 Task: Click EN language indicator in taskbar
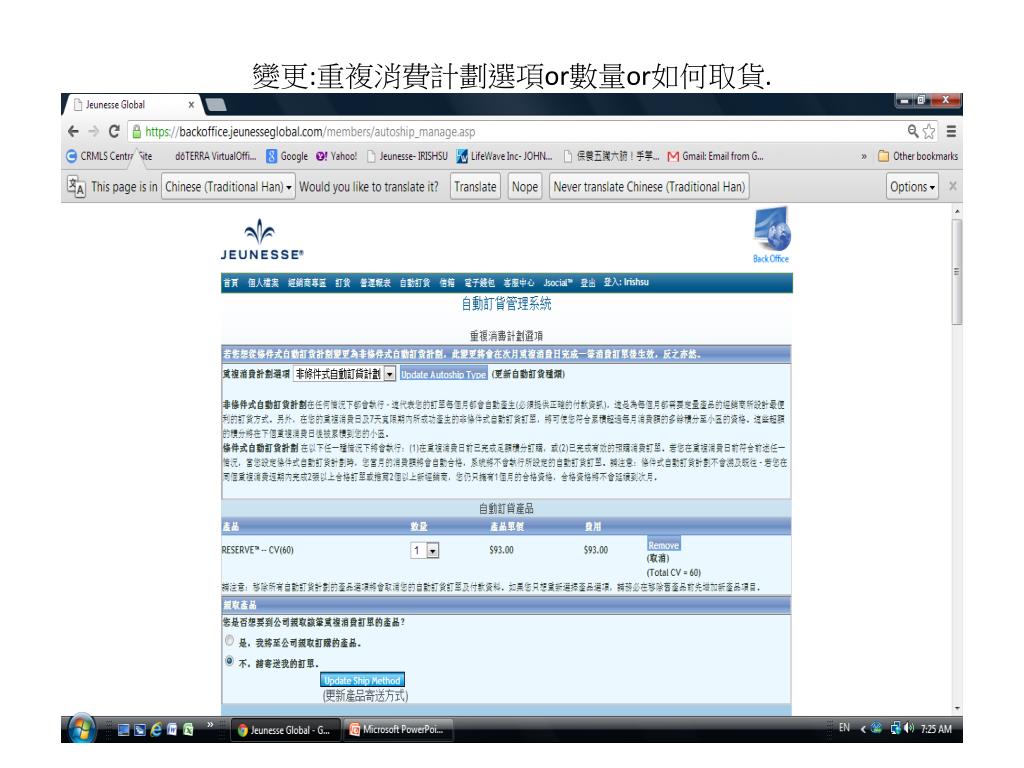pos(844,728)
